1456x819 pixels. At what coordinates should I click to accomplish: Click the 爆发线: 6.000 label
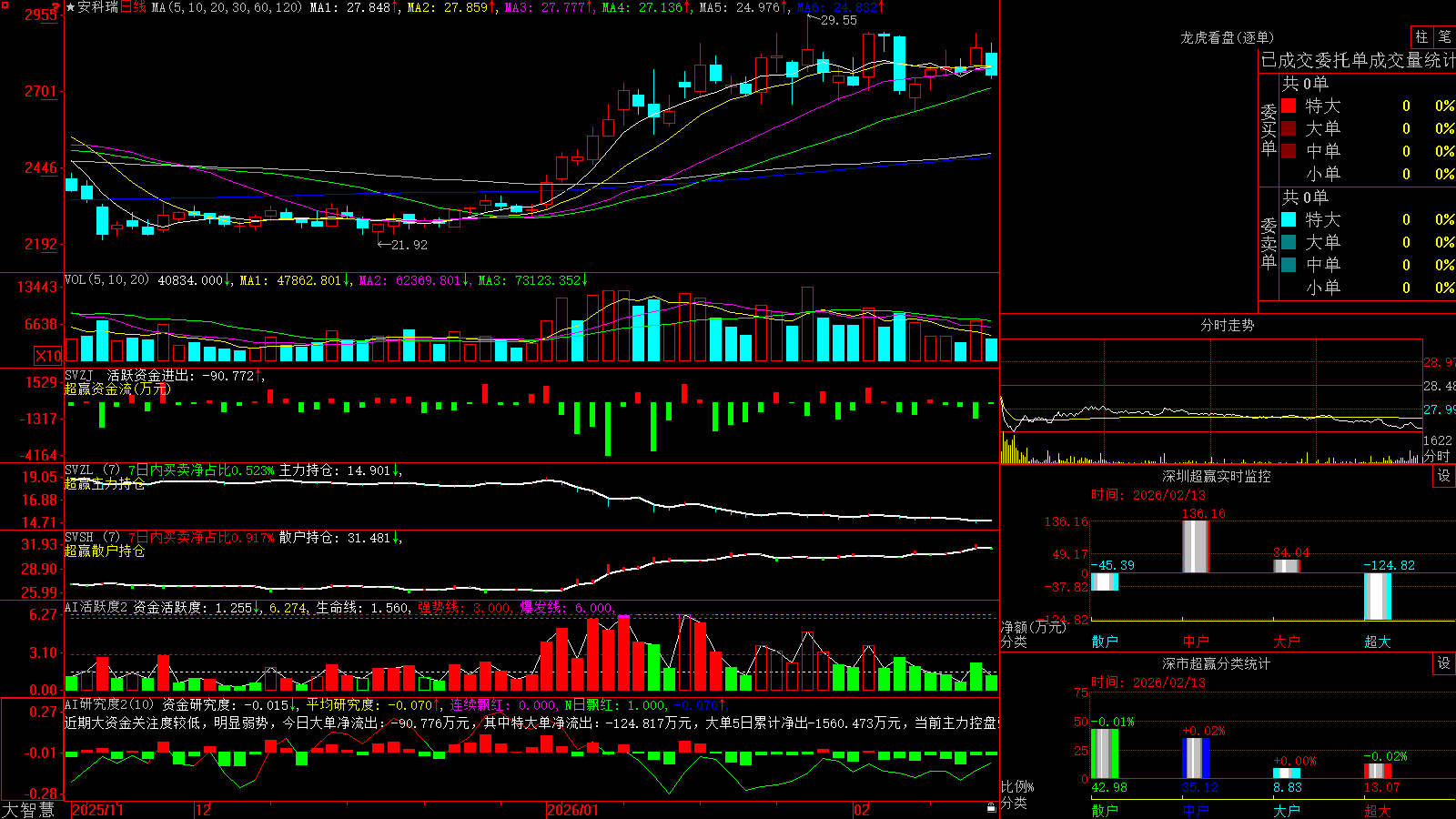click(566, 607)
